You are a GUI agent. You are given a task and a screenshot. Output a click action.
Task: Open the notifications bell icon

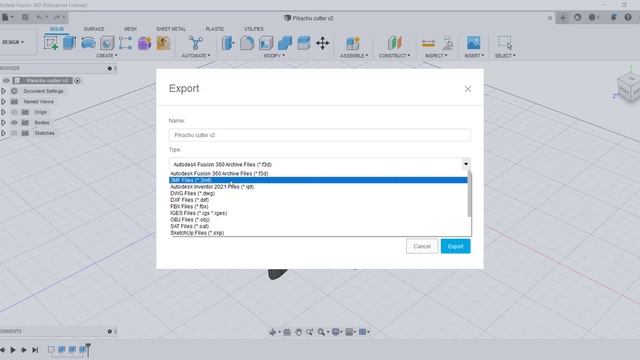(x=613, y=18)
